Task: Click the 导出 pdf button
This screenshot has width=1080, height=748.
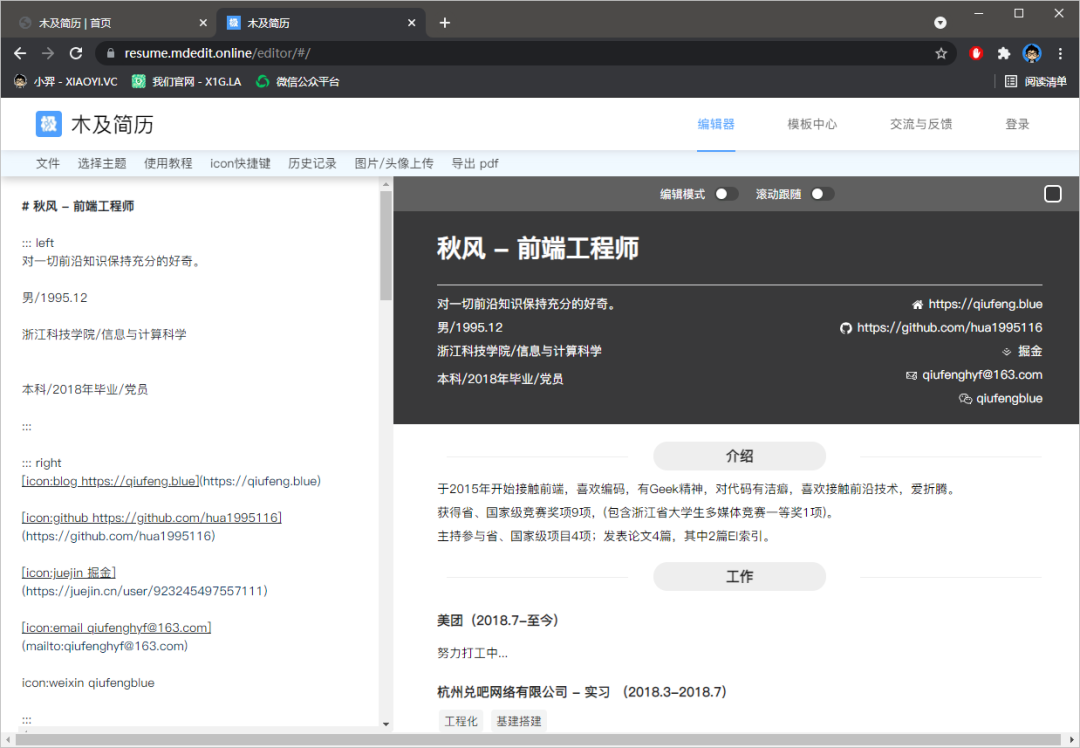Action: pos(475,163)
